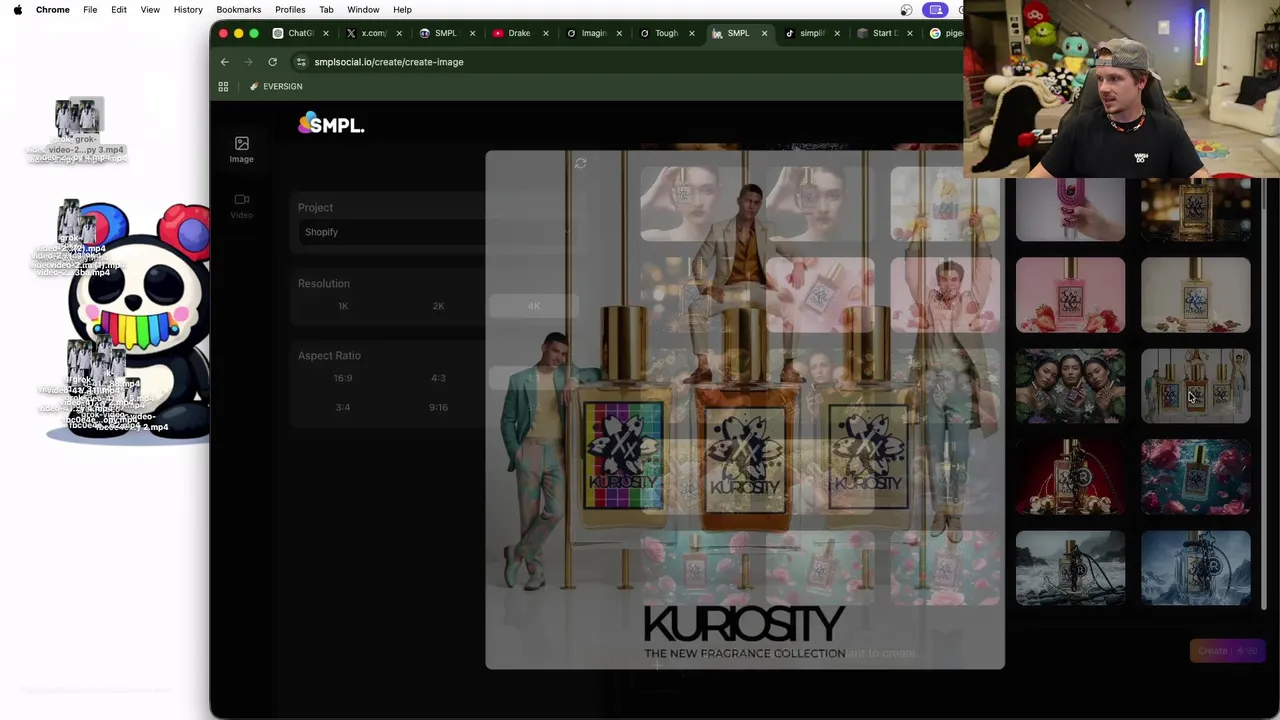Choose 4:3 aspect ratio
The height and width of the screenshot is (720, 1280).
(x=438, y=378)
